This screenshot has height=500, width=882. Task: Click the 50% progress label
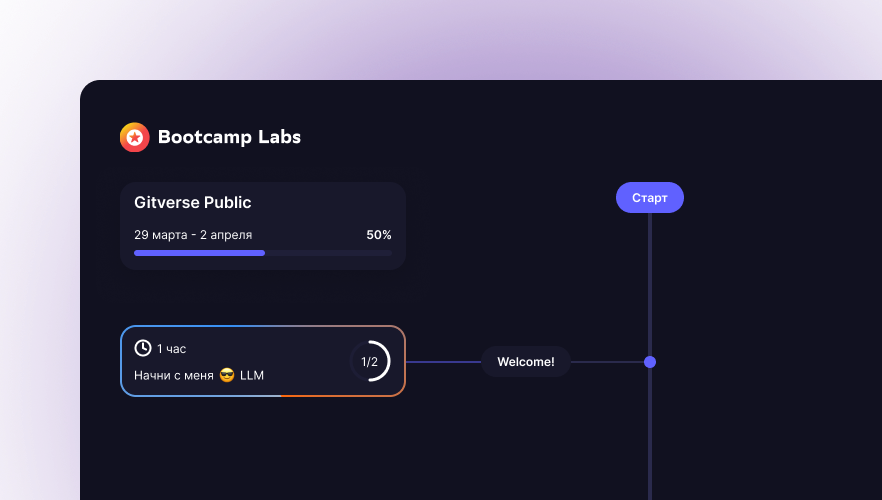pyautogui.click(x=379, y=235)
